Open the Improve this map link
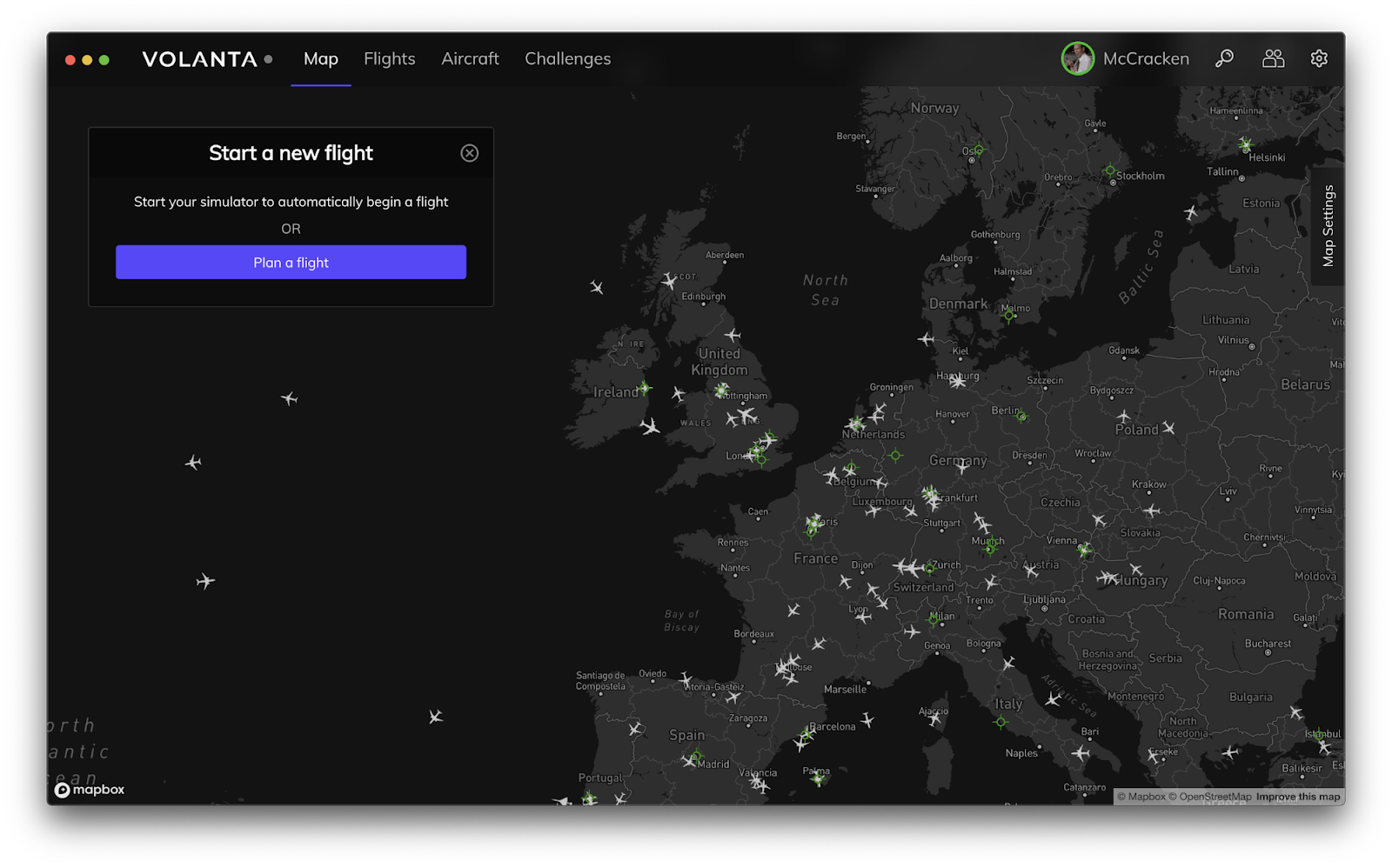 coord(1297,797)
